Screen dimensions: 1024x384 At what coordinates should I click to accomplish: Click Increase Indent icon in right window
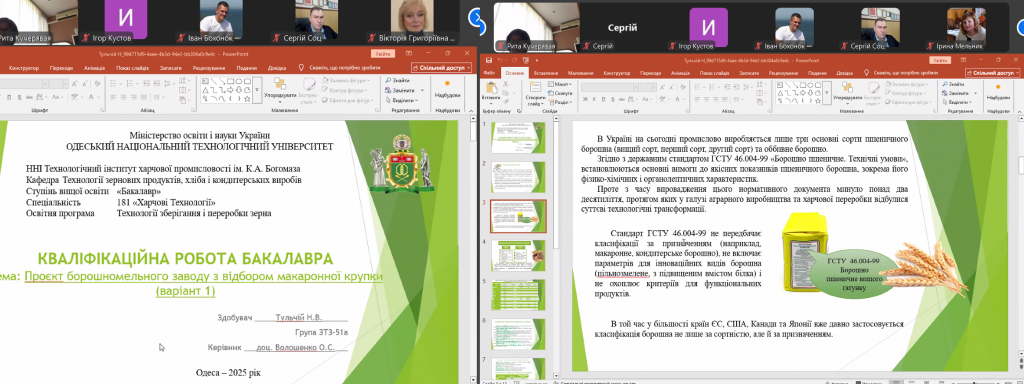click(x=736, y=87)
